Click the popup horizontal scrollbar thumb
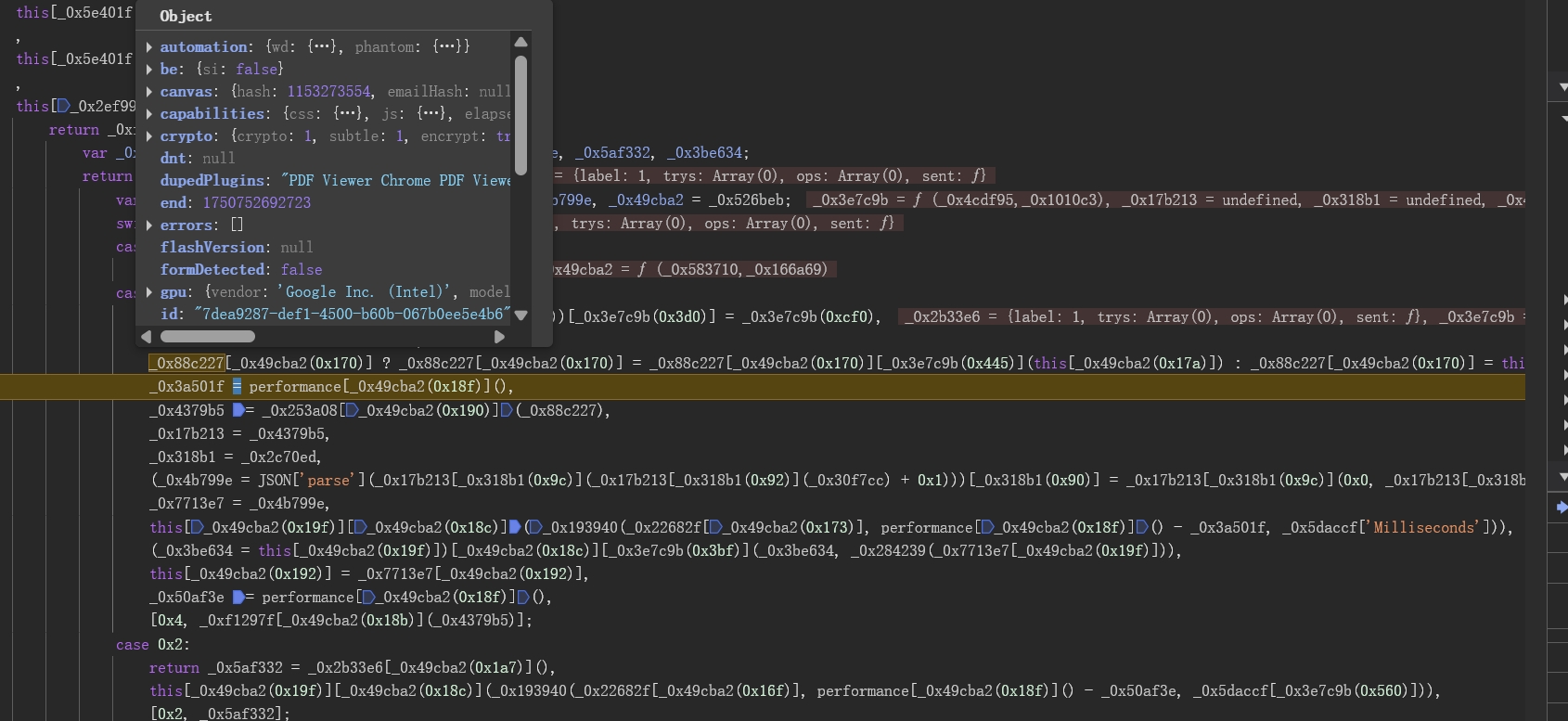The height and width of the screenshot is (721, 1568). [x=208, y=336]
